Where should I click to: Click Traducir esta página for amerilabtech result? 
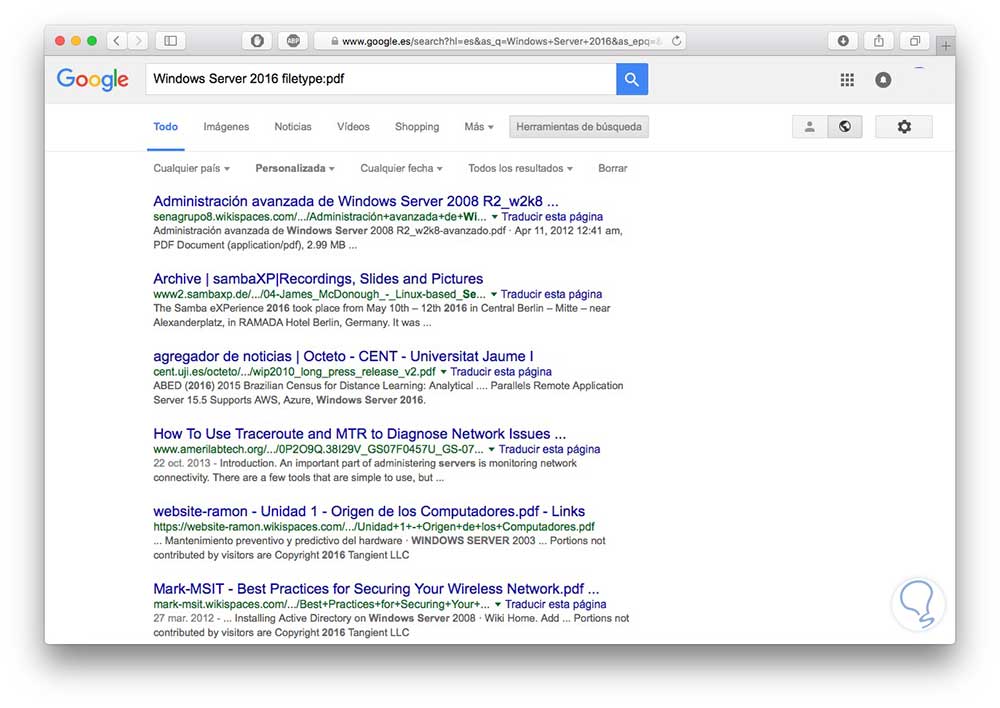[x=550, y=449]
